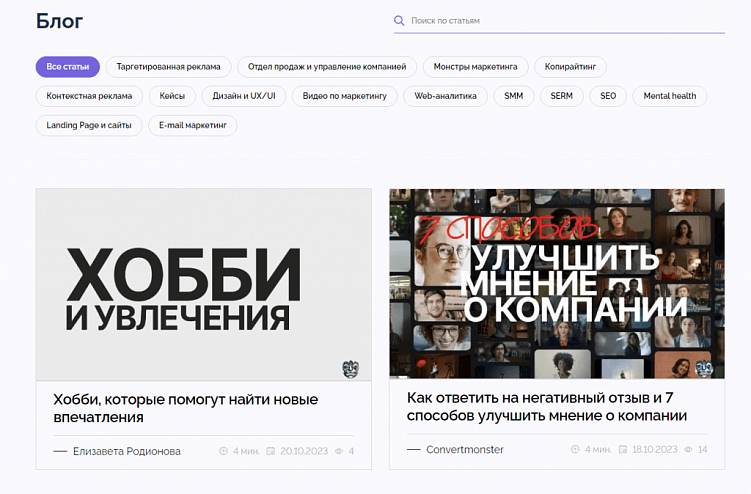
Task: Filter by Landing Page и сайты
Action: tap(89, 125)
